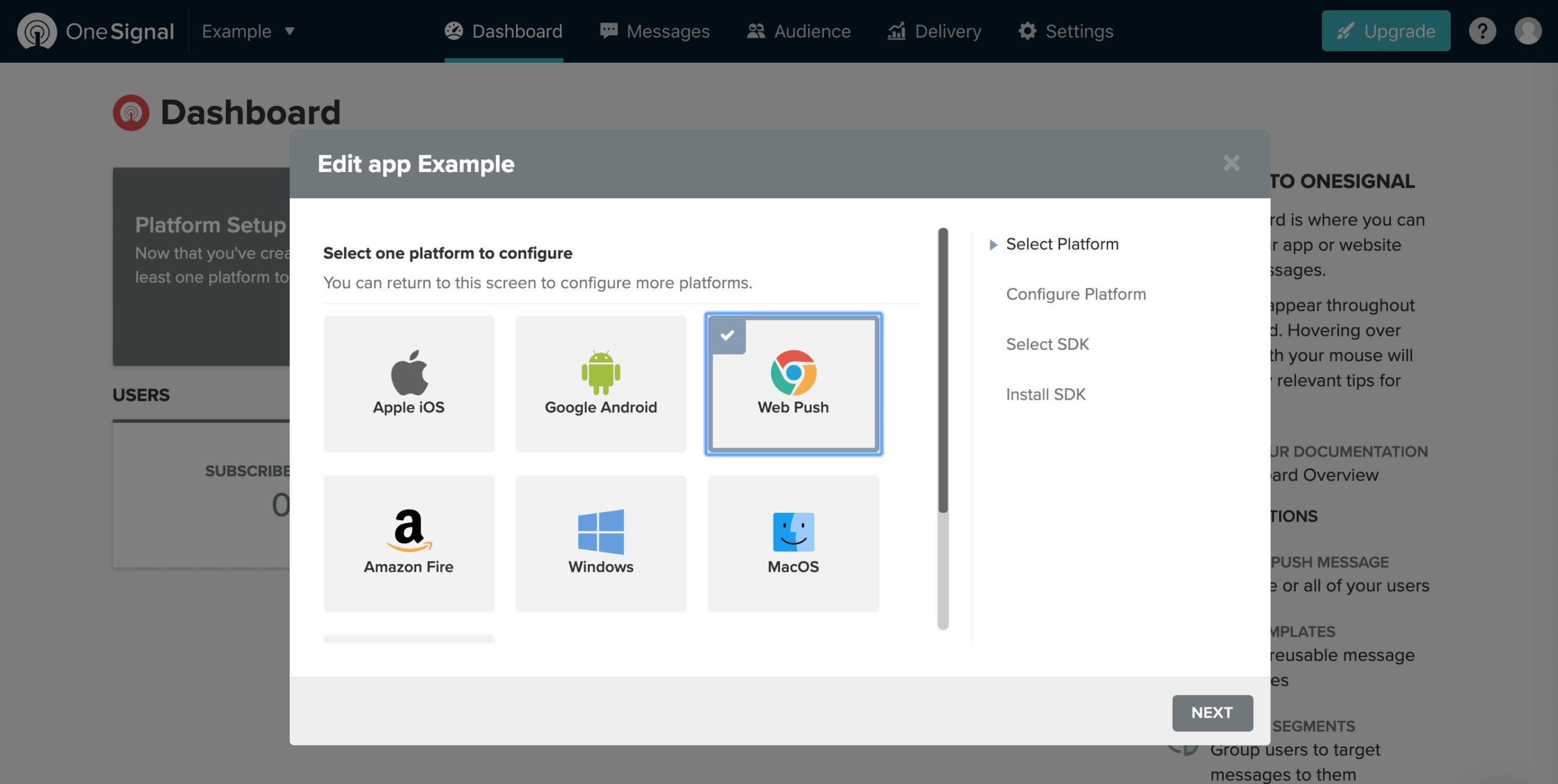Click the Upgrade button
1558x784 pixels.
click(x=1386, y=31)
